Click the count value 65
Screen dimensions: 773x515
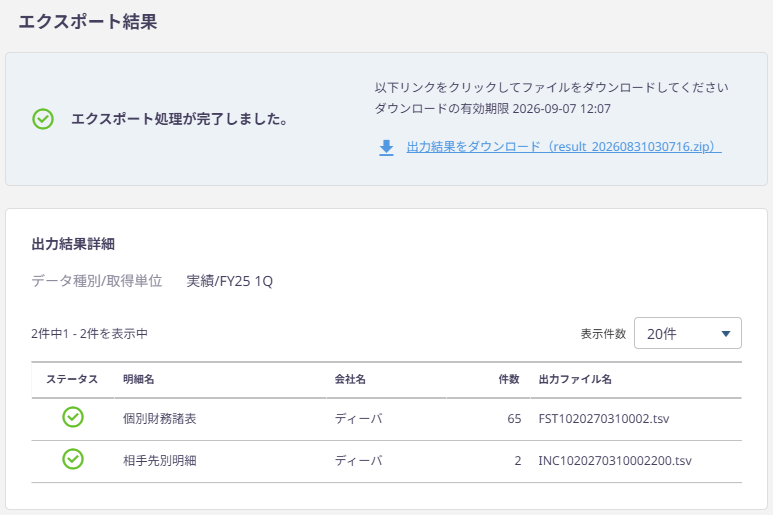coord(514,419)
